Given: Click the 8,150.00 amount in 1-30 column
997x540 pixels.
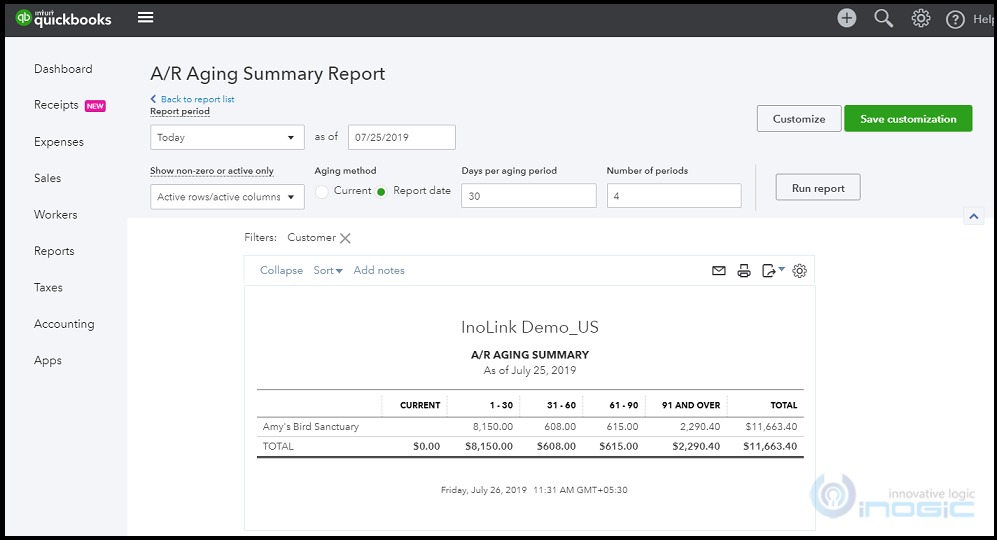Looking at the screenshot, I should pos(493,427).
